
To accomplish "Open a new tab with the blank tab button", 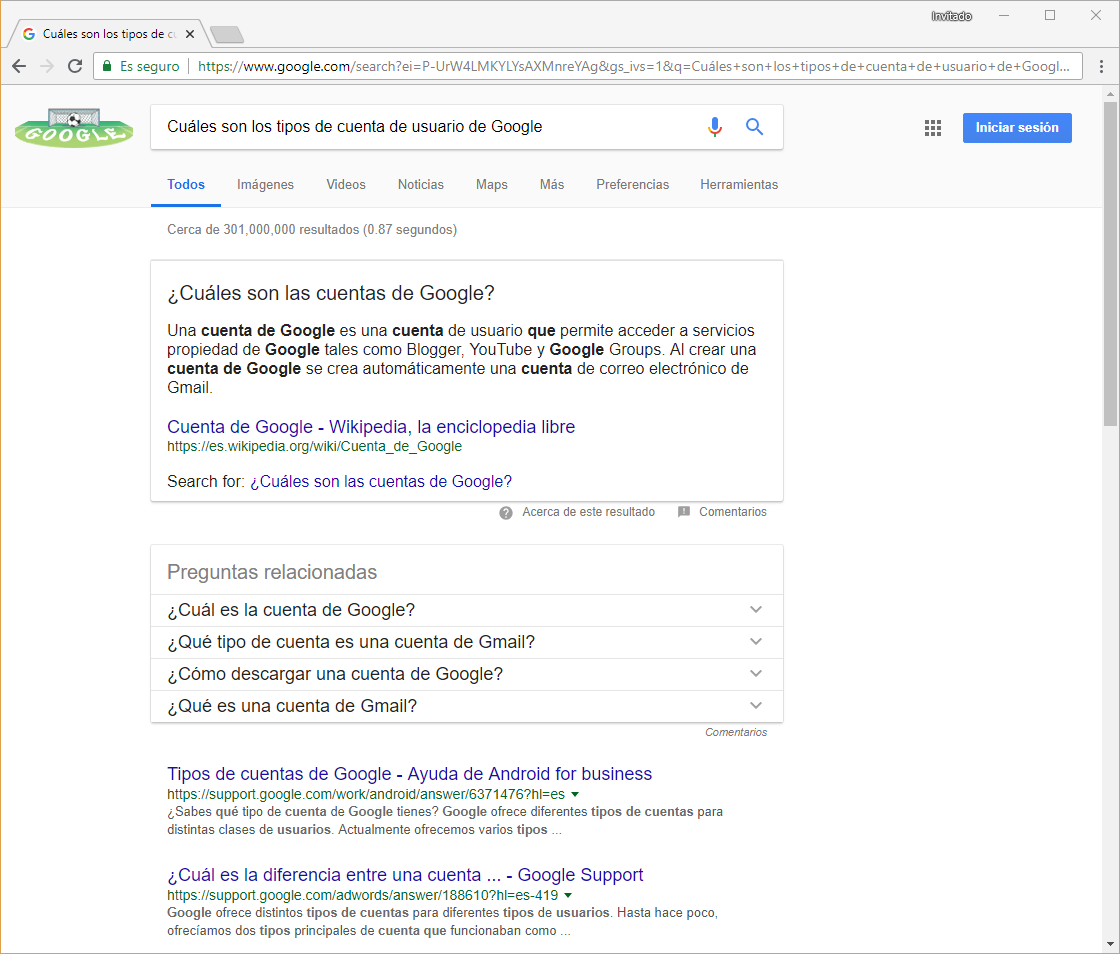I will pos(227,34).
